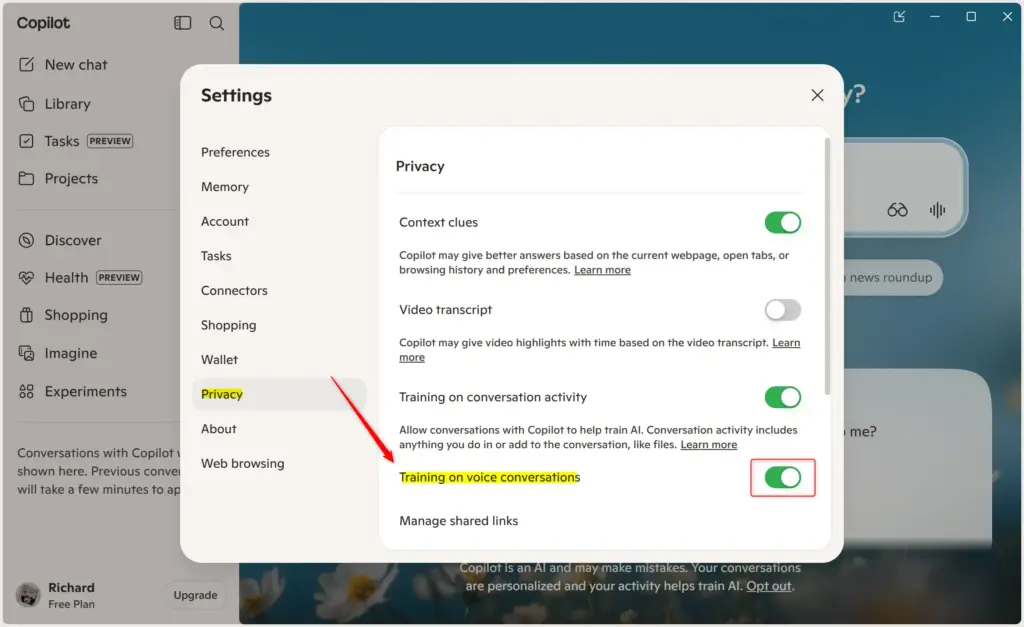Click the glasses icon in chat box
The image size is (1024, 627).
point(897,210)
